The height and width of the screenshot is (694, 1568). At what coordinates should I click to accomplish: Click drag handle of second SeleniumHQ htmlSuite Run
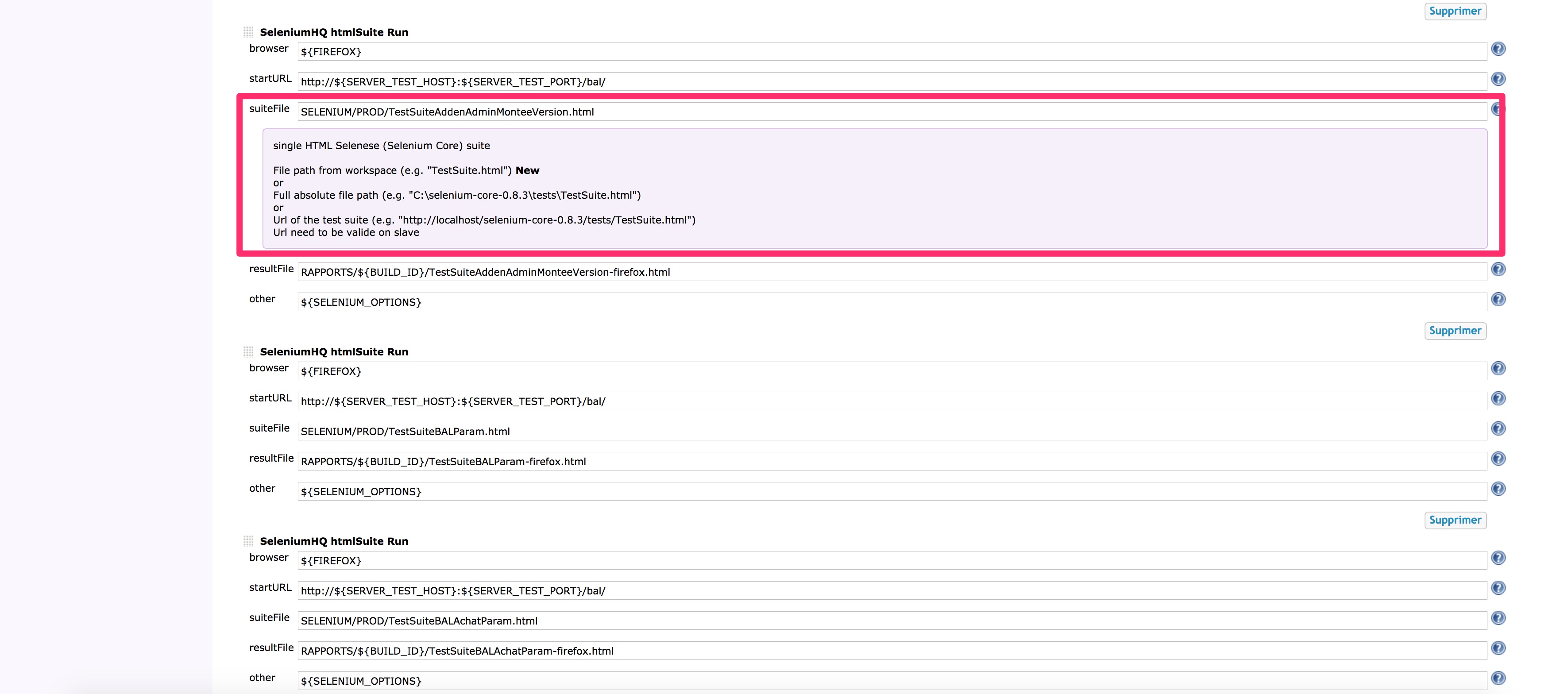click(248, 352)
